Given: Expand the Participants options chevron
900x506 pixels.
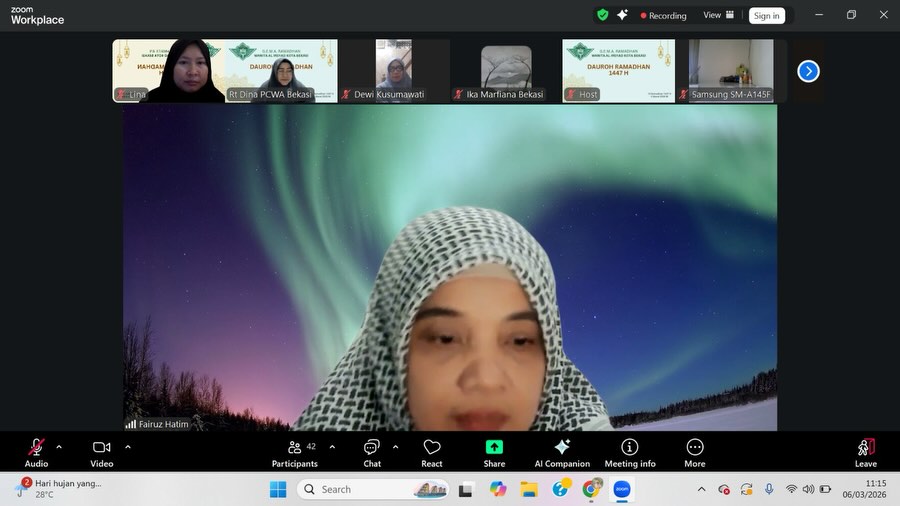Looking at the screenshot, I should (332, 447).
